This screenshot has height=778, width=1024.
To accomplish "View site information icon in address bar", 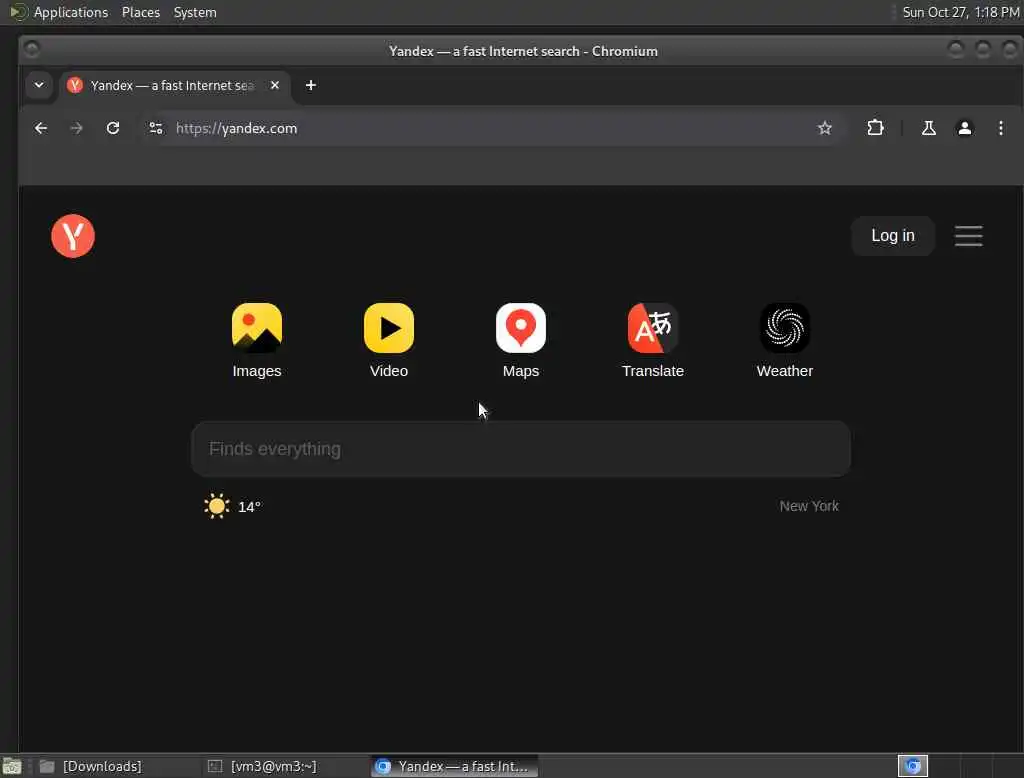I will (155, 128).
